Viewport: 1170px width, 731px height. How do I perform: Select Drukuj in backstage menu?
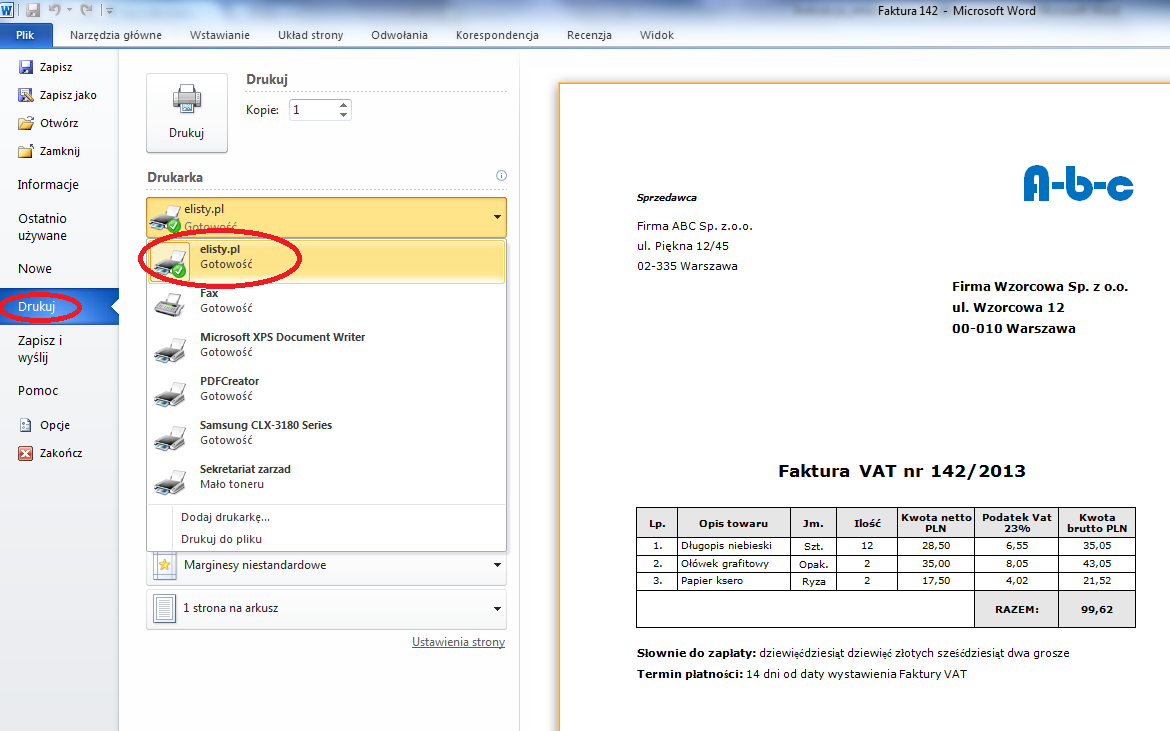(59, 307)
